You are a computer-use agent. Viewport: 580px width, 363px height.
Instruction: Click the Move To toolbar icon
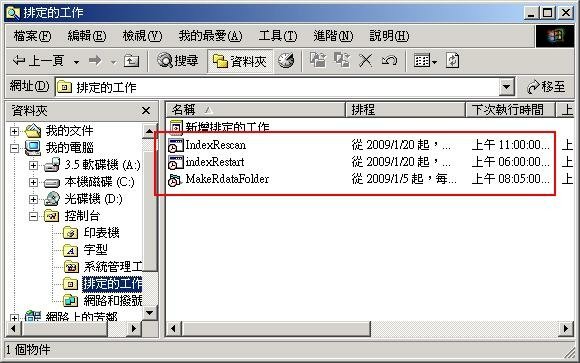click(318, 60)
